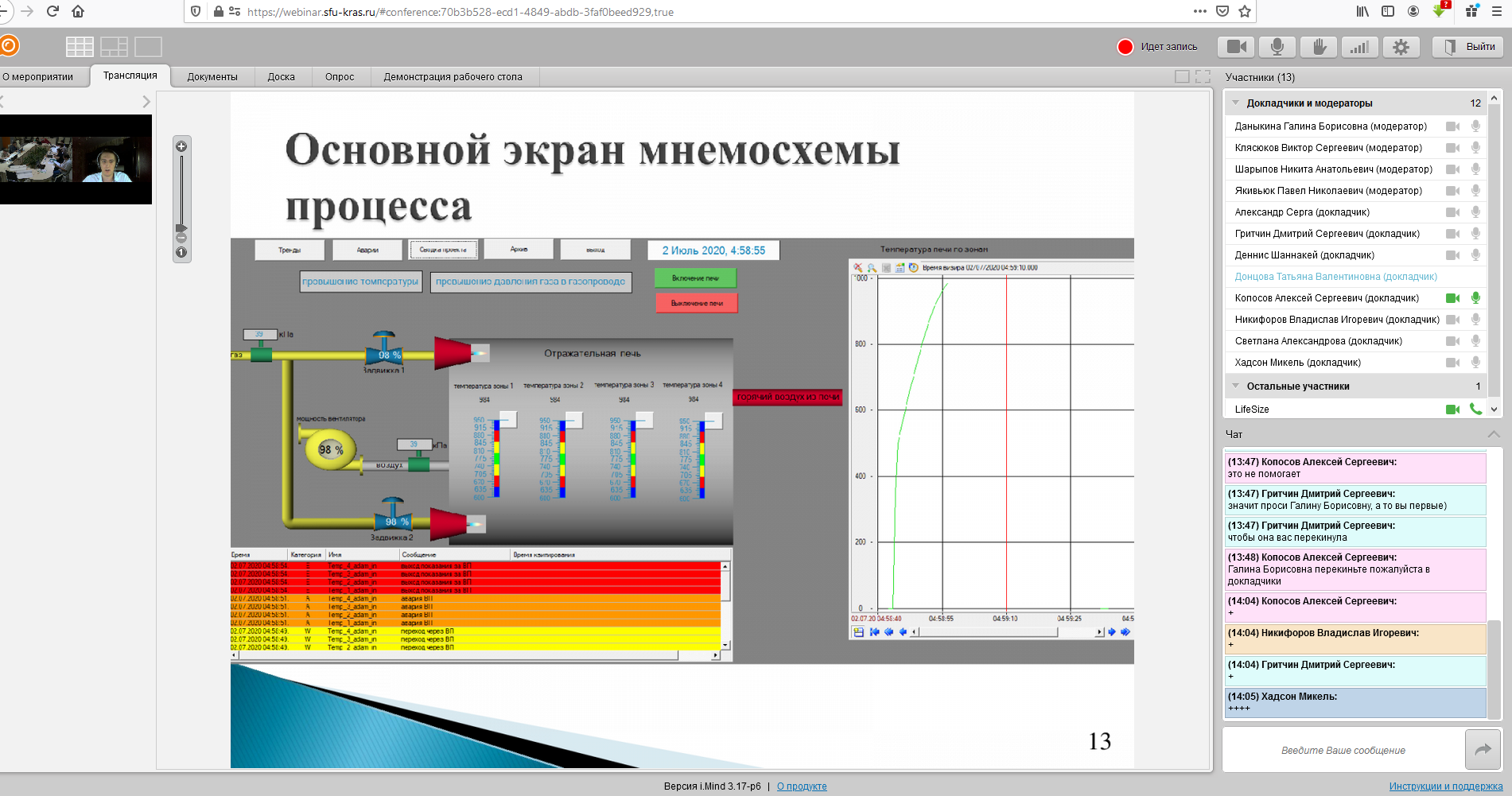Collapse the Докладчики и модераторы group
Image resolution: width=1512 pixels, height=796 pixels.
(1235, 103)
